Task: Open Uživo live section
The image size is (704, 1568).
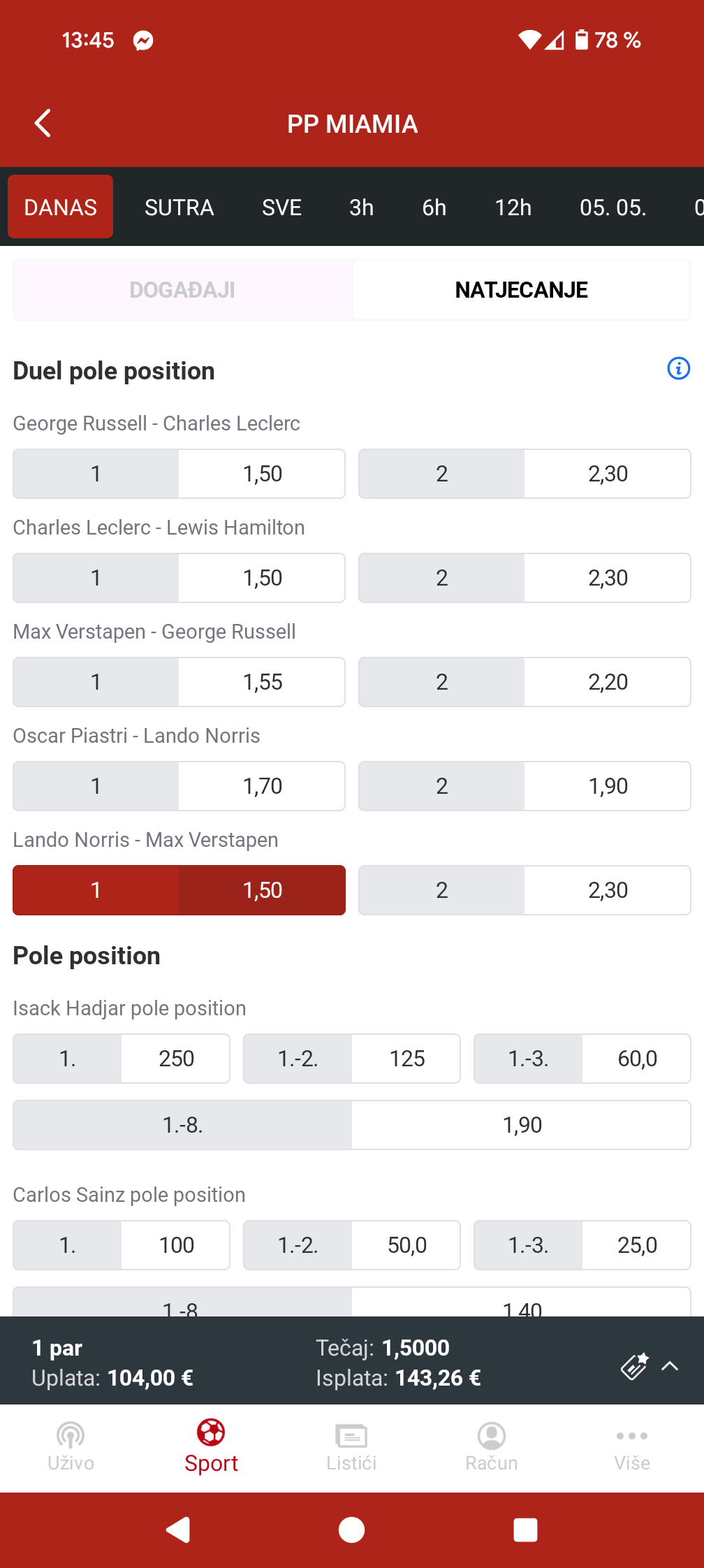Action: [x=71, y=1446]
